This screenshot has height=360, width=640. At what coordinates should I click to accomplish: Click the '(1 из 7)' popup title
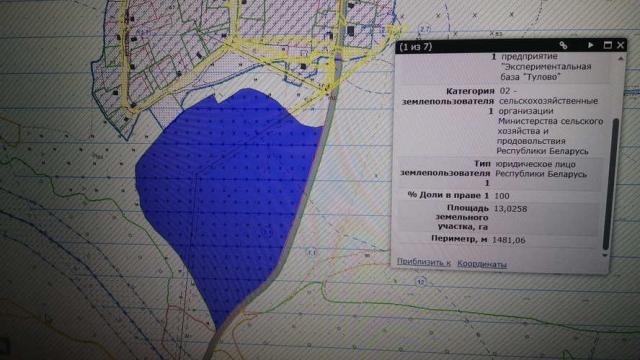click(415, 47)
